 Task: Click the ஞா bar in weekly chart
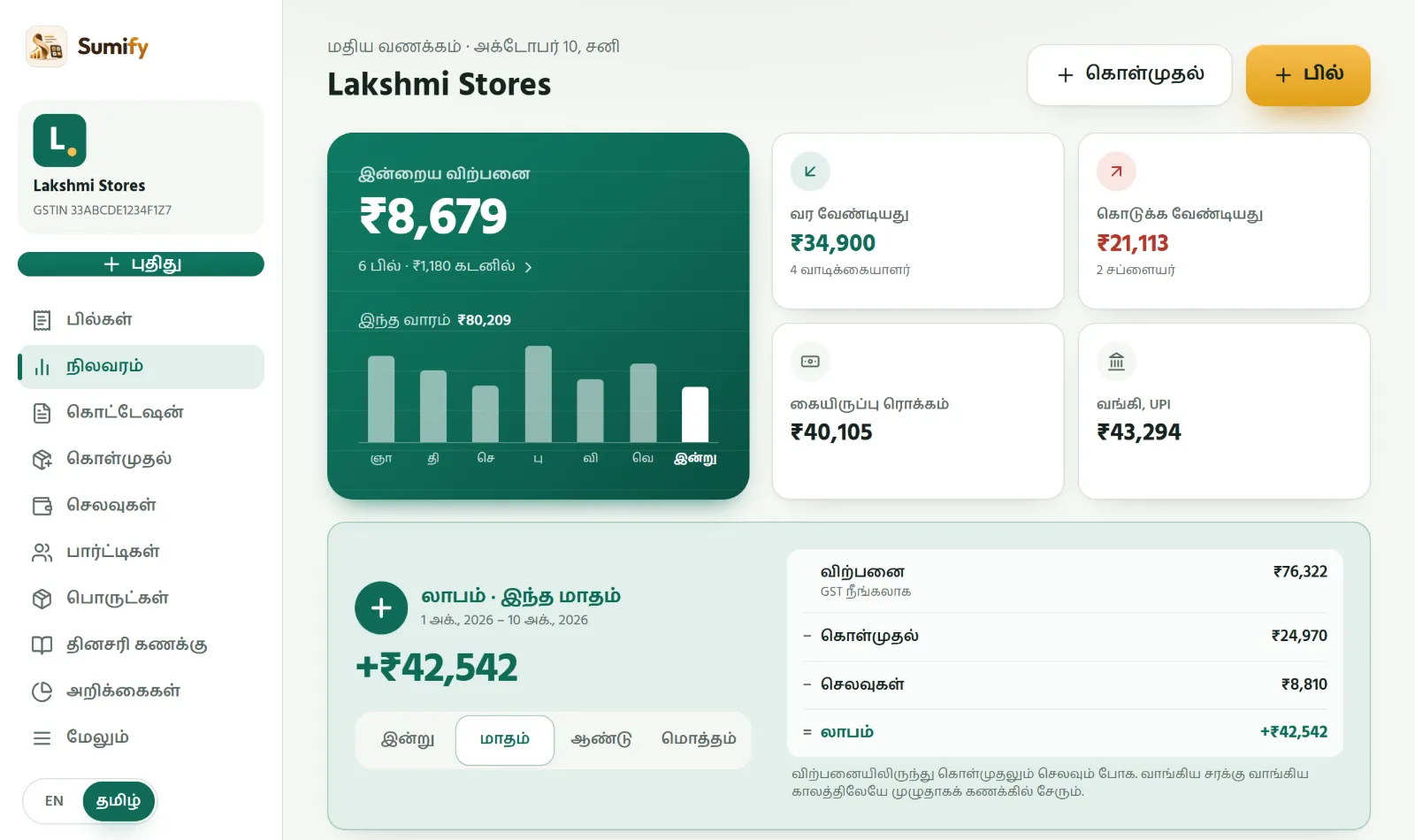point(381,399)
